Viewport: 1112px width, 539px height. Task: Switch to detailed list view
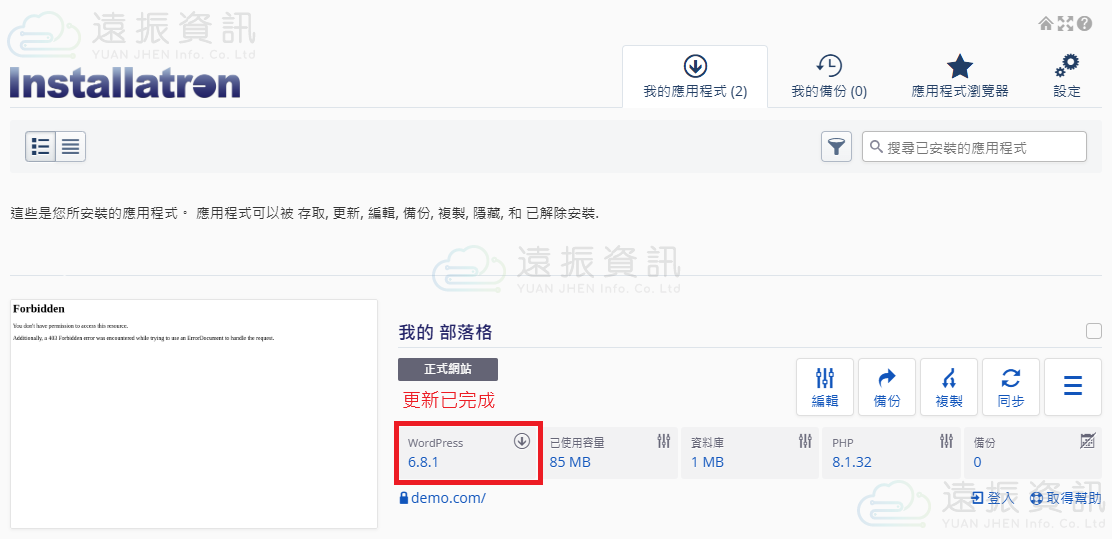[x=41, y=147]
